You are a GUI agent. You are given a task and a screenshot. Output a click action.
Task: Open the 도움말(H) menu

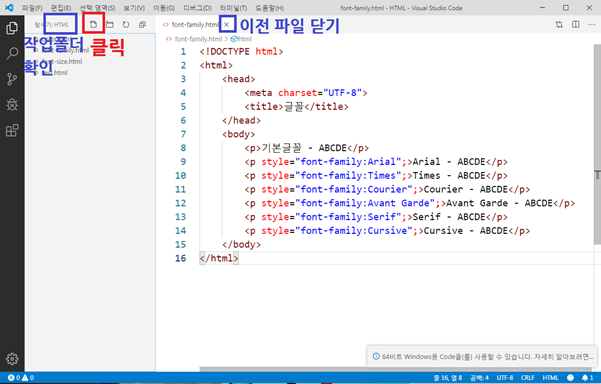(x=269, y=8)
